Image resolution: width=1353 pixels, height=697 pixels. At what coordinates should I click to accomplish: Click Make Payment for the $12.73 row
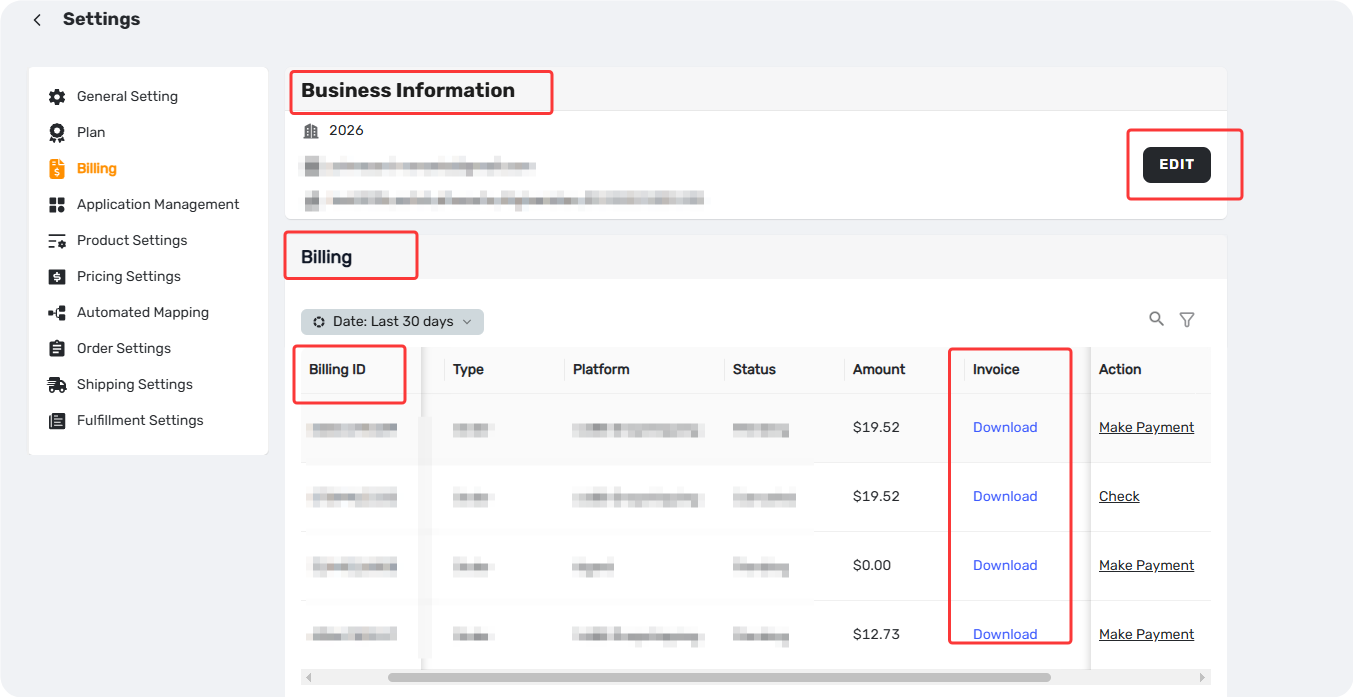[x=1146, y=635]
